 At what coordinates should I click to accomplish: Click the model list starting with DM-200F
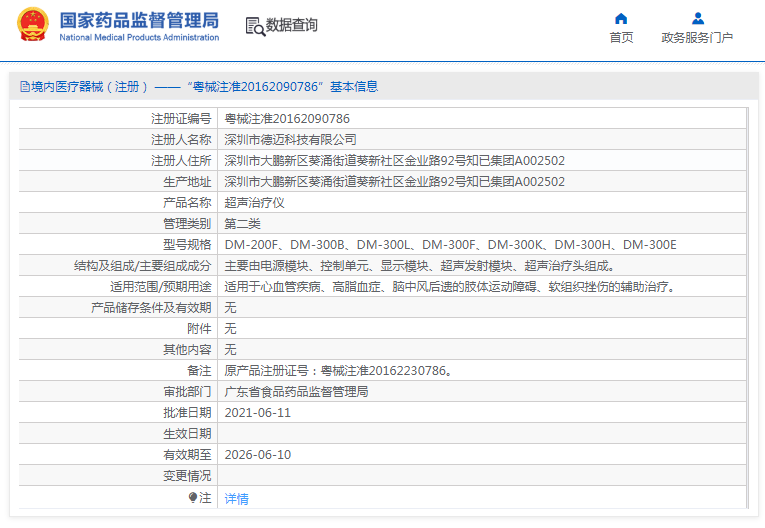(450, 244)
